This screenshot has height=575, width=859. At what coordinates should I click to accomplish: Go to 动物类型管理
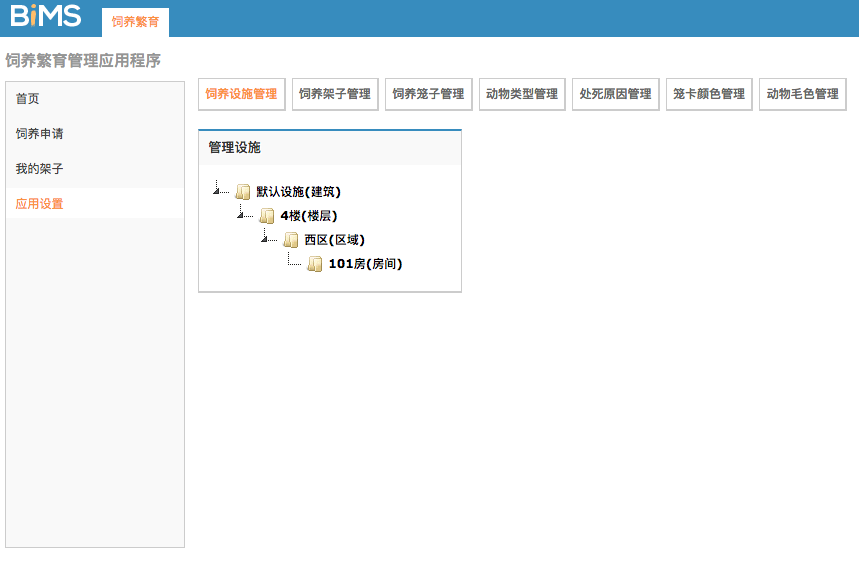tap(522, 94)
